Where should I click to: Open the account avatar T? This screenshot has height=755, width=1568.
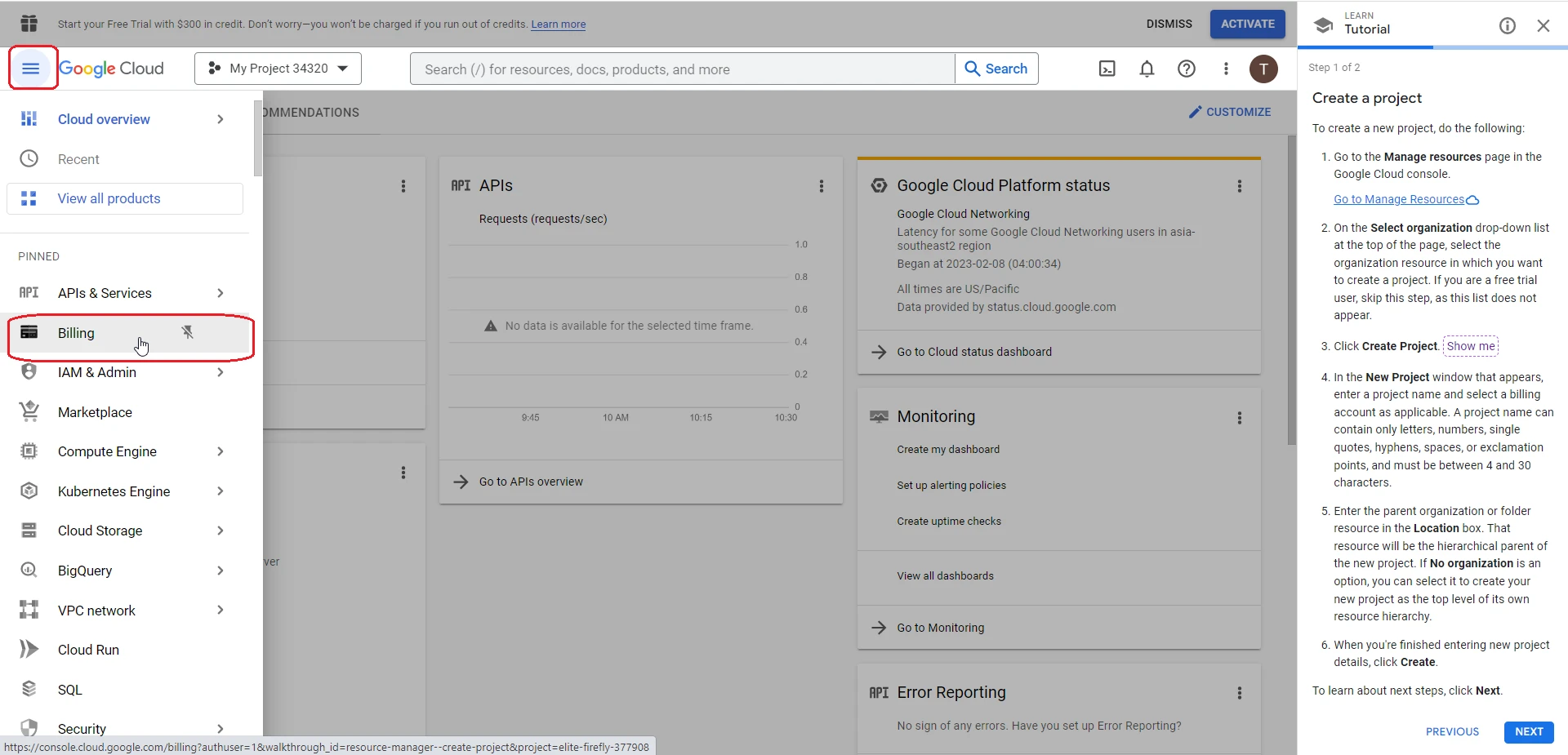[x=1263, y=69]
